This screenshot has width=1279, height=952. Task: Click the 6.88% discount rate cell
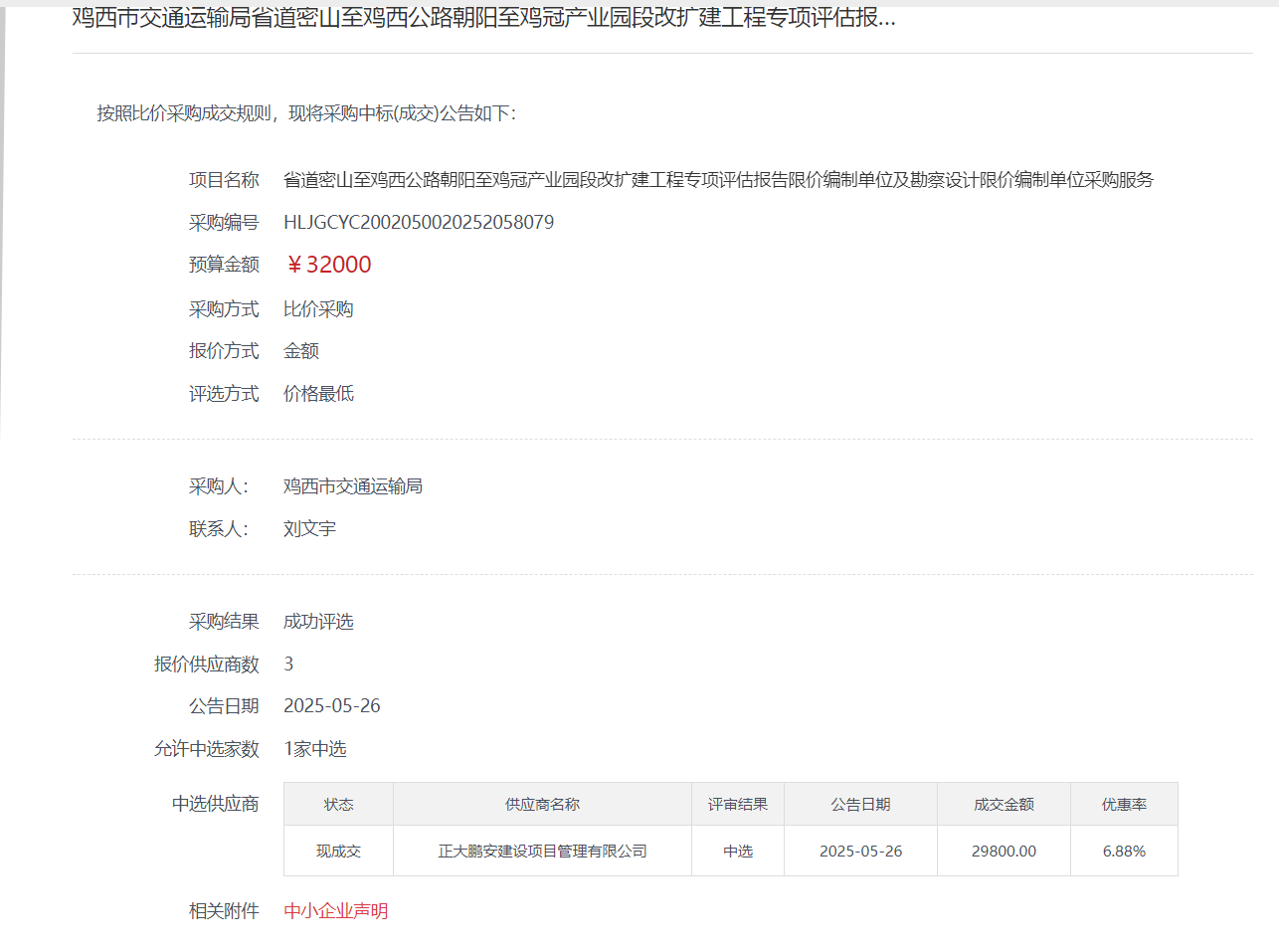click(1124, 852)
